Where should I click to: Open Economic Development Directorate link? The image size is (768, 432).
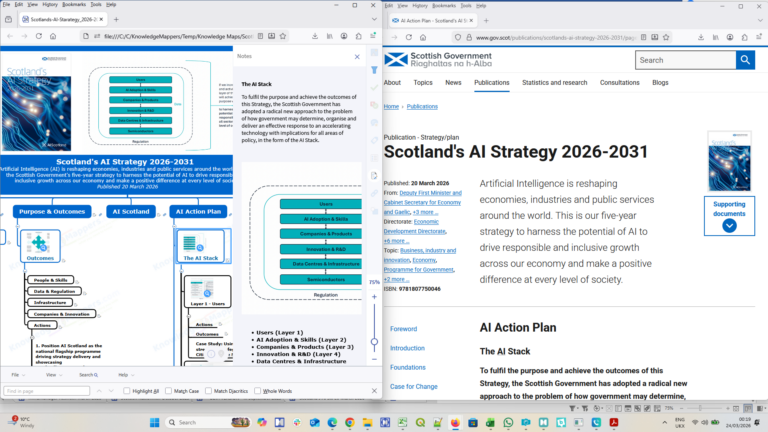pos(414,226)
